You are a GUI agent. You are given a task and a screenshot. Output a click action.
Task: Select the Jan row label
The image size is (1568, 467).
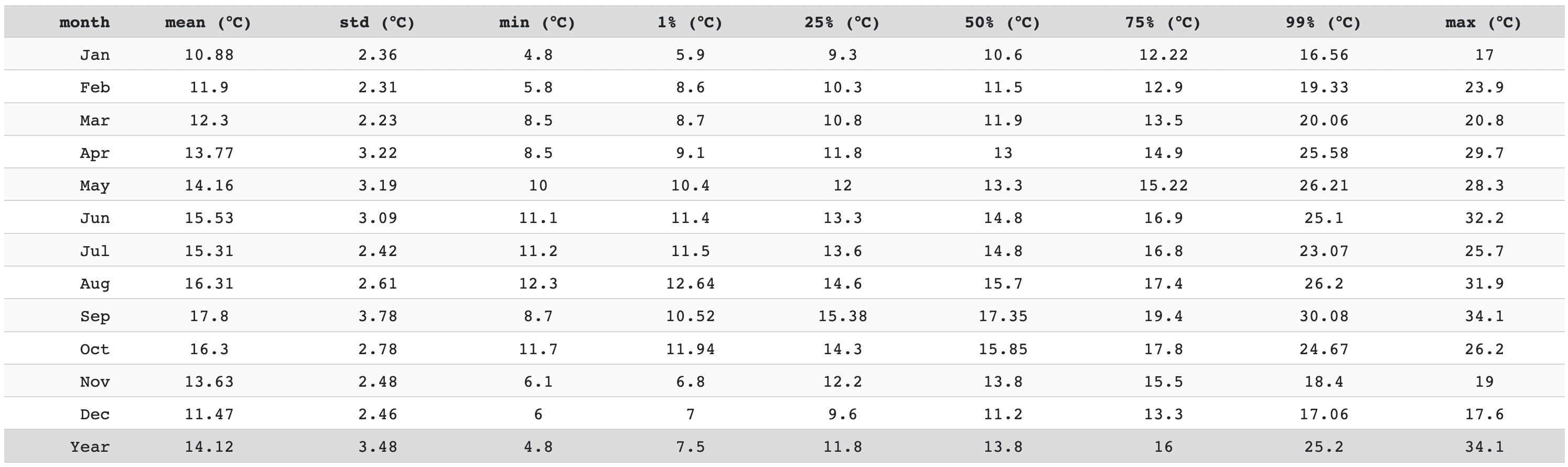click(95, 55)
